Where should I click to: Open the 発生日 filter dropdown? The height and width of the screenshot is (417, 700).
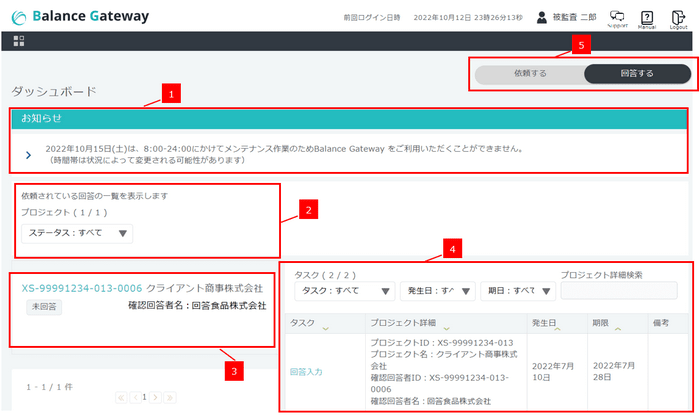tap(437, 291)
